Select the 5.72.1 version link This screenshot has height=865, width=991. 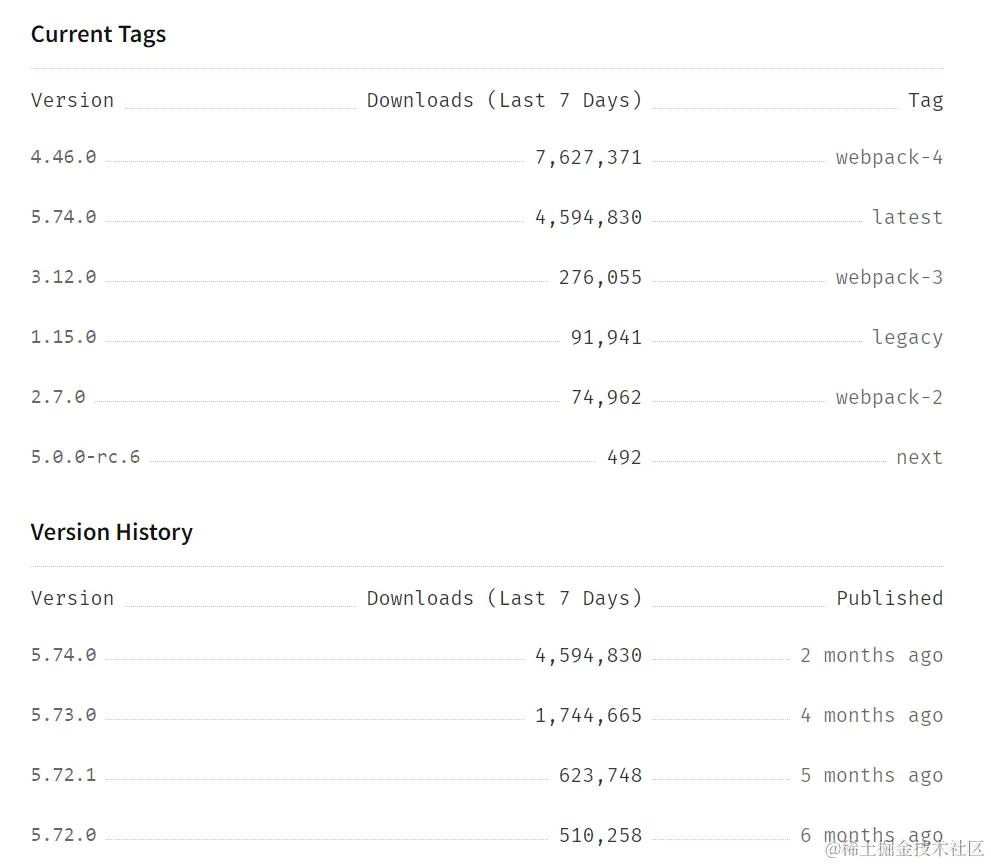[x=64, y=775]
